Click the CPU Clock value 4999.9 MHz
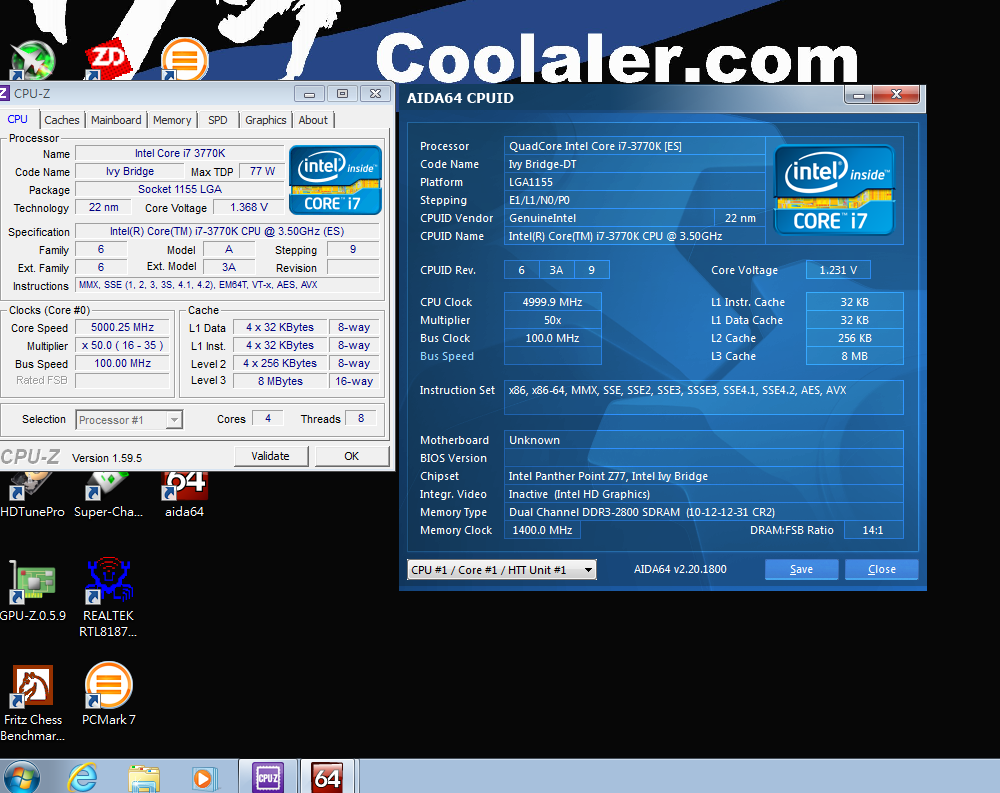Image resolution: width=1000 pixels, height=793 pixels. point(552,302)
